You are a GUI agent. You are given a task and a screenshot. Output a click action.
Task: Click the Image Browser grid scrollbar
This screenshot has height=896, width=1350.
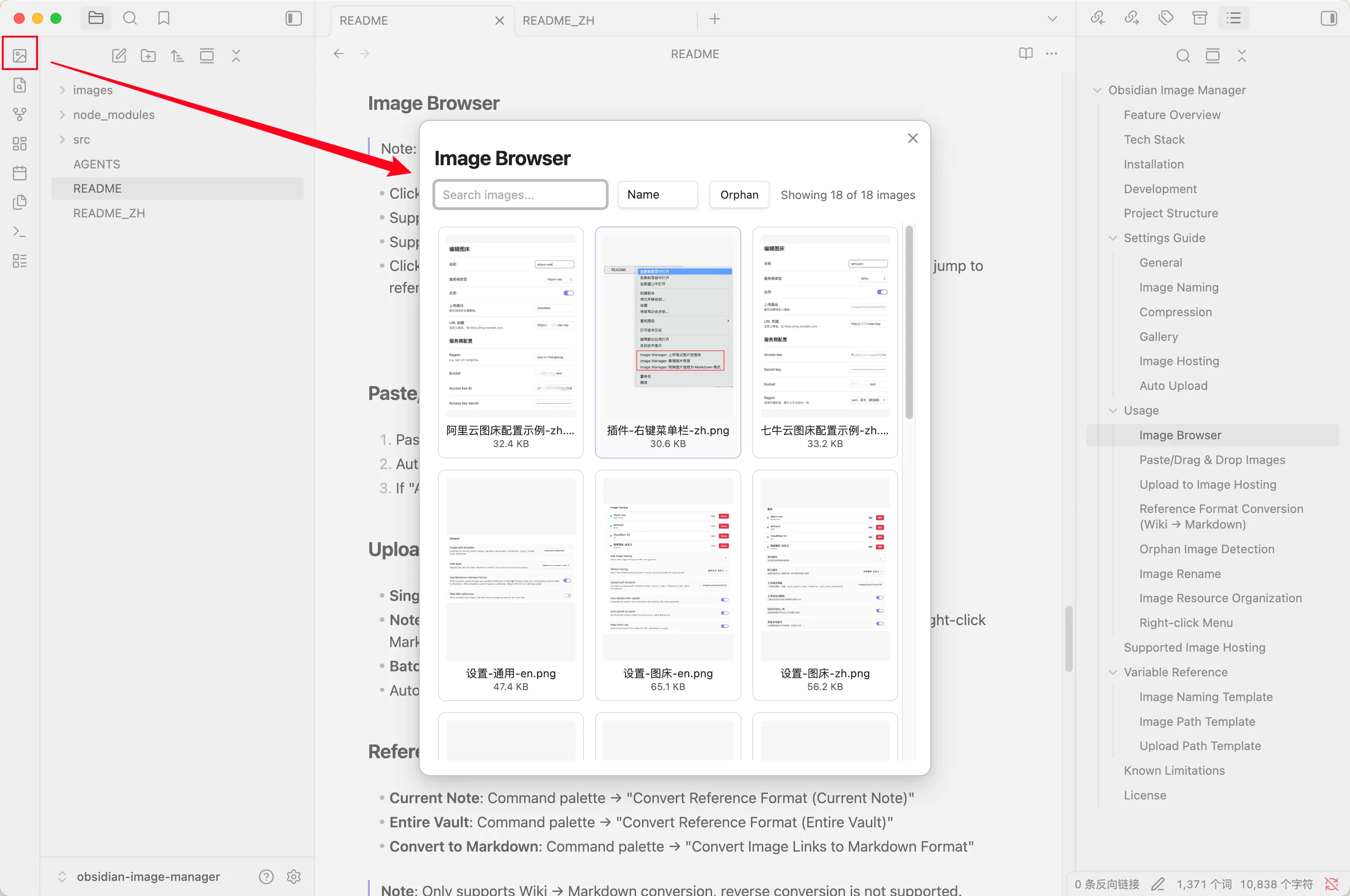pyautogui.click(x=909, y=323)
